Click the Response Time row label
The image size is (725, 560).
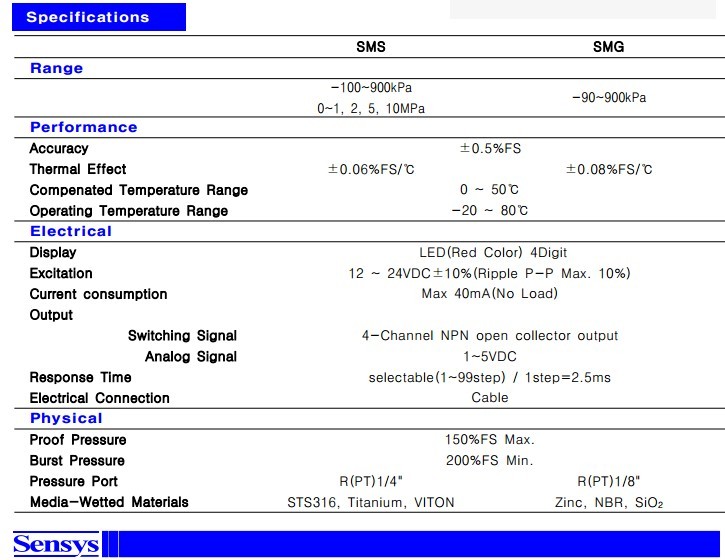pos(81,378)
